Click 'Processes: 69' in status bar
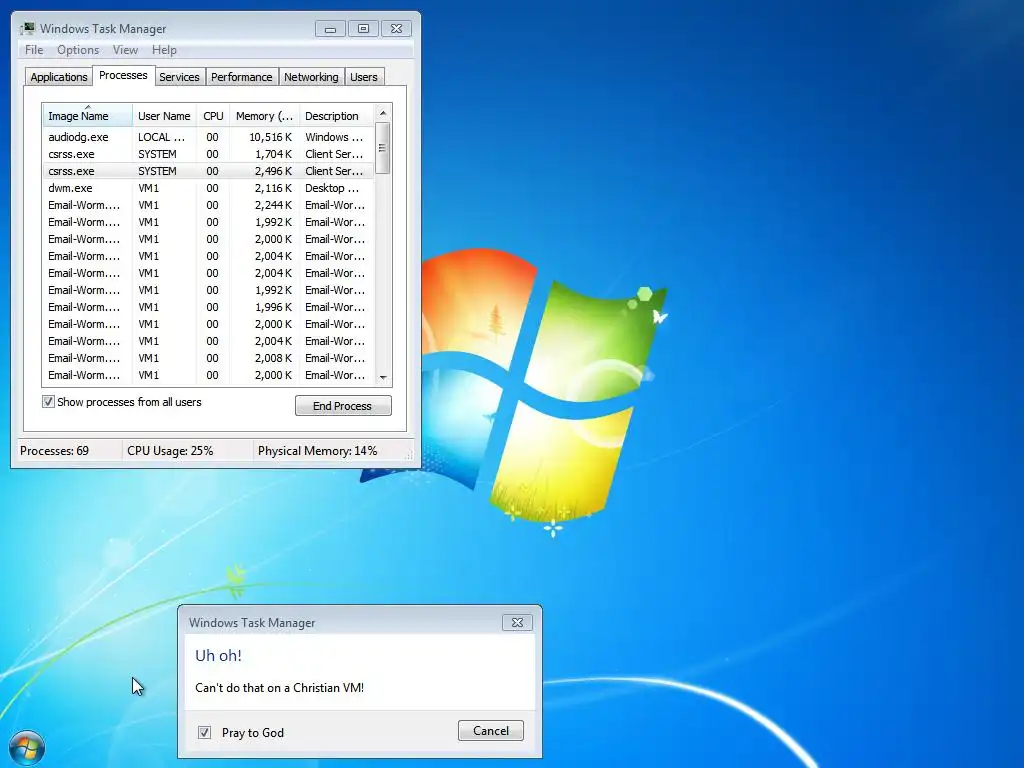 click(x=54, y=451)
